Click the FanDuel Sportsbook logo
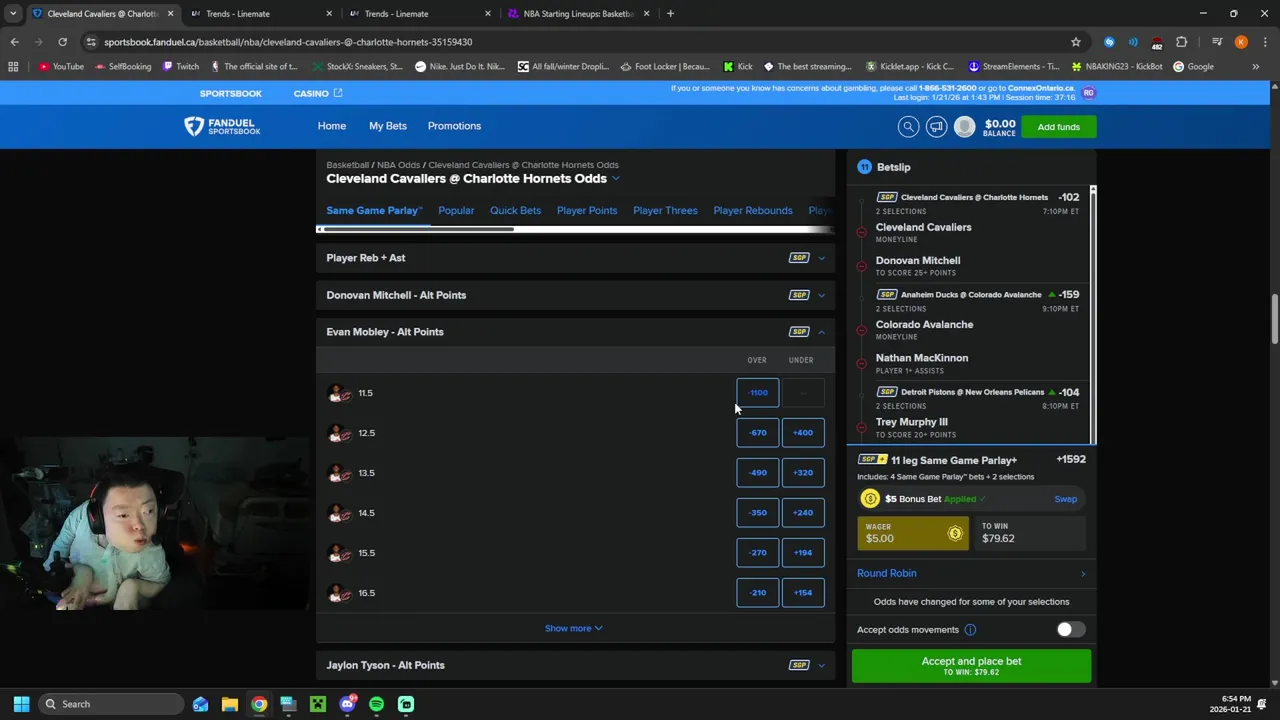 click(x=222, y=126)
